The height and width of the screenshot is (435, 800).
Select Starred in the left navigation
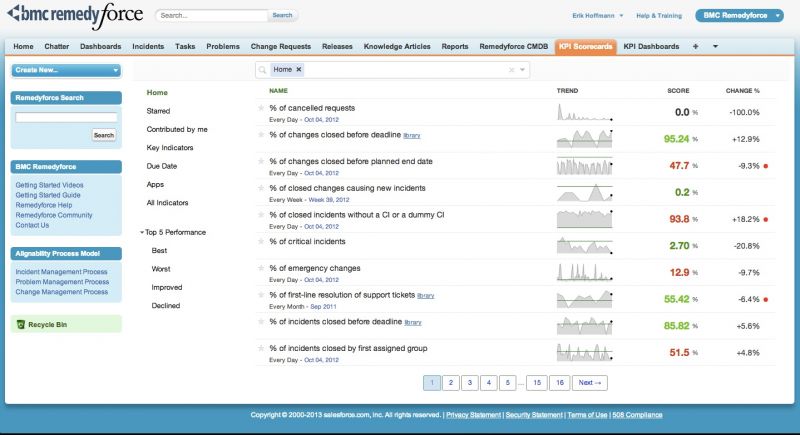point(158,111)
